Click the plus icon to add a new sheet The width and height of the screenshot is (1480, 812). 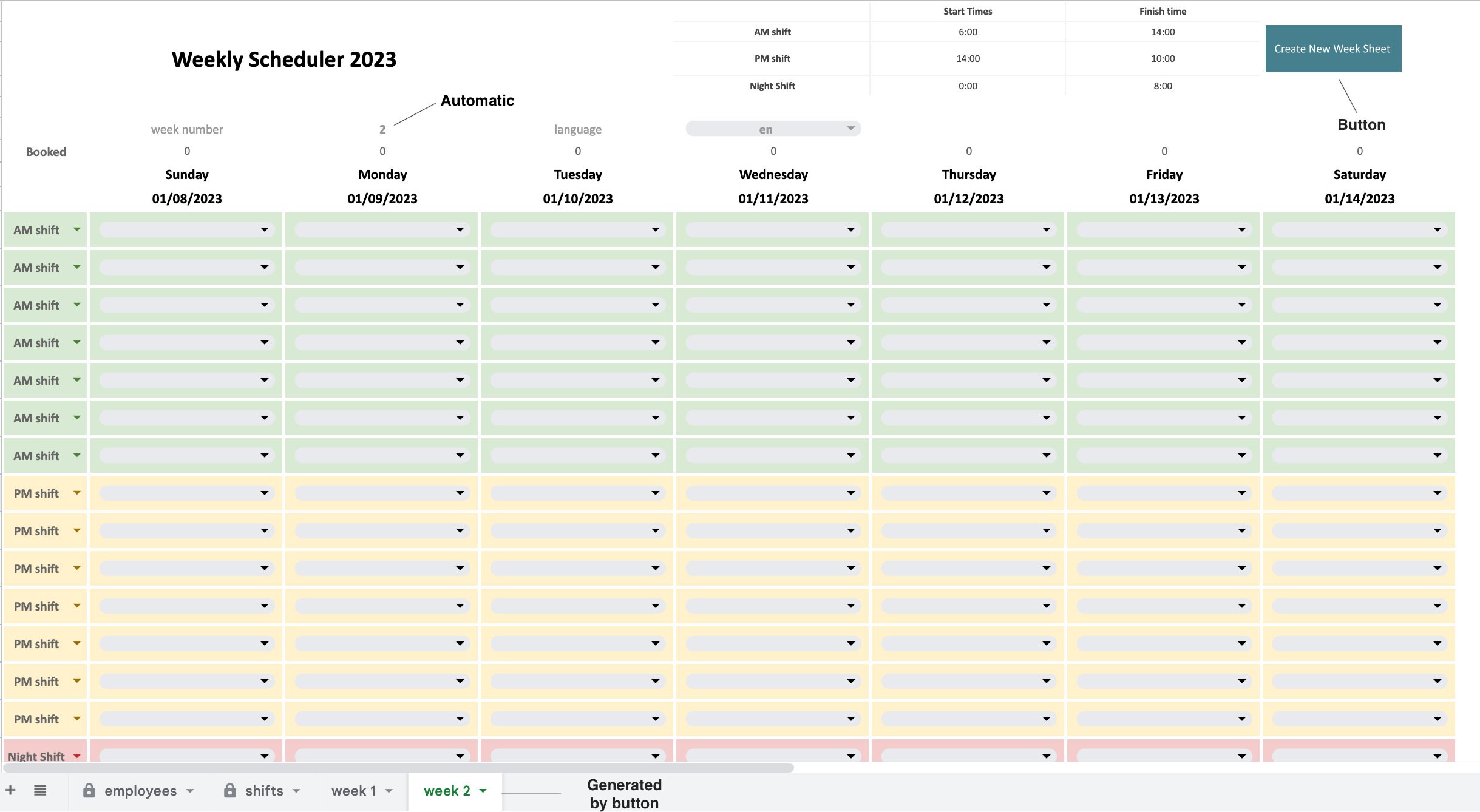(x=12, y=790)
